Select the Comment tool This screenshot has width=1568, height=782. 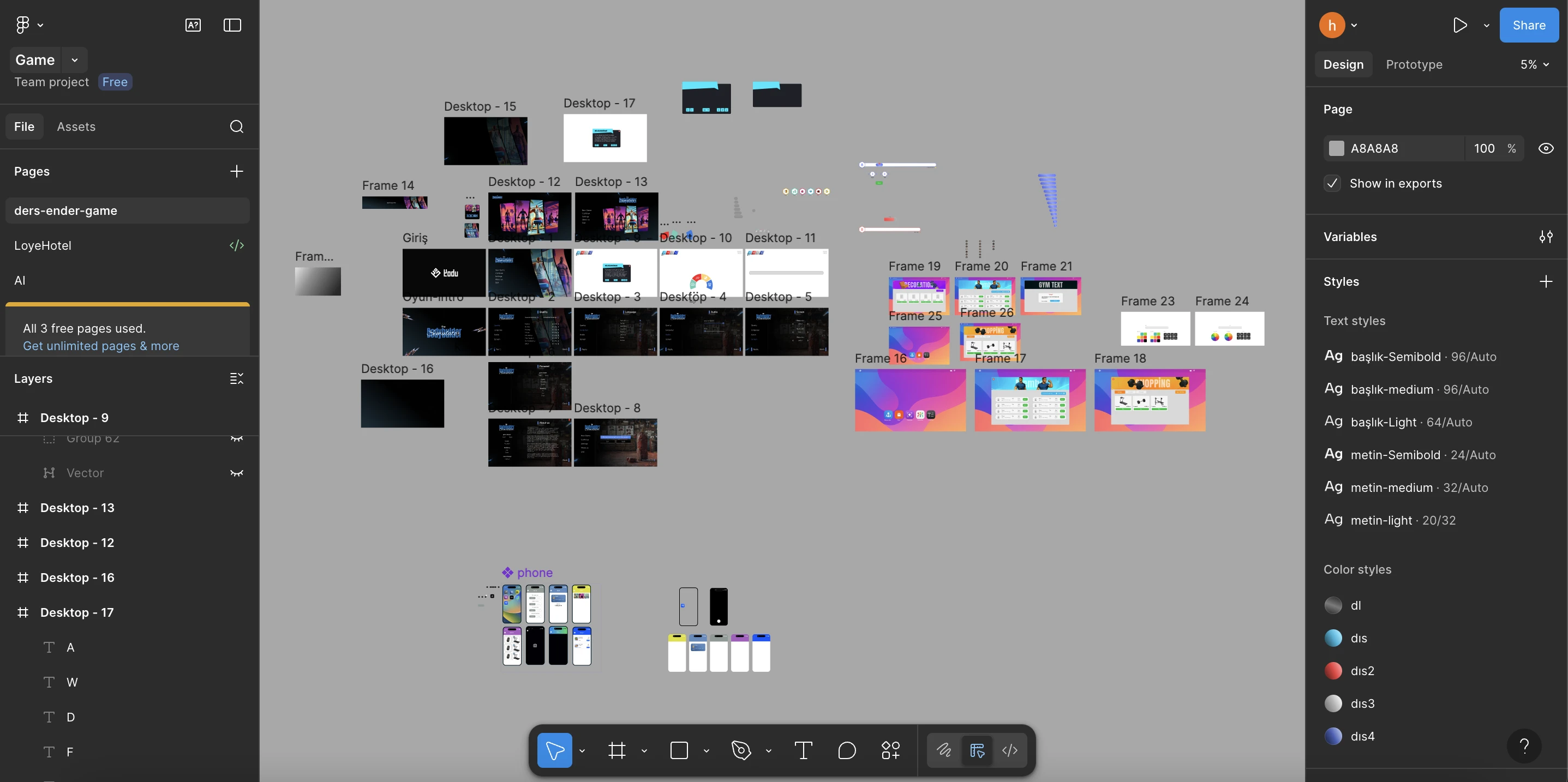847,750
